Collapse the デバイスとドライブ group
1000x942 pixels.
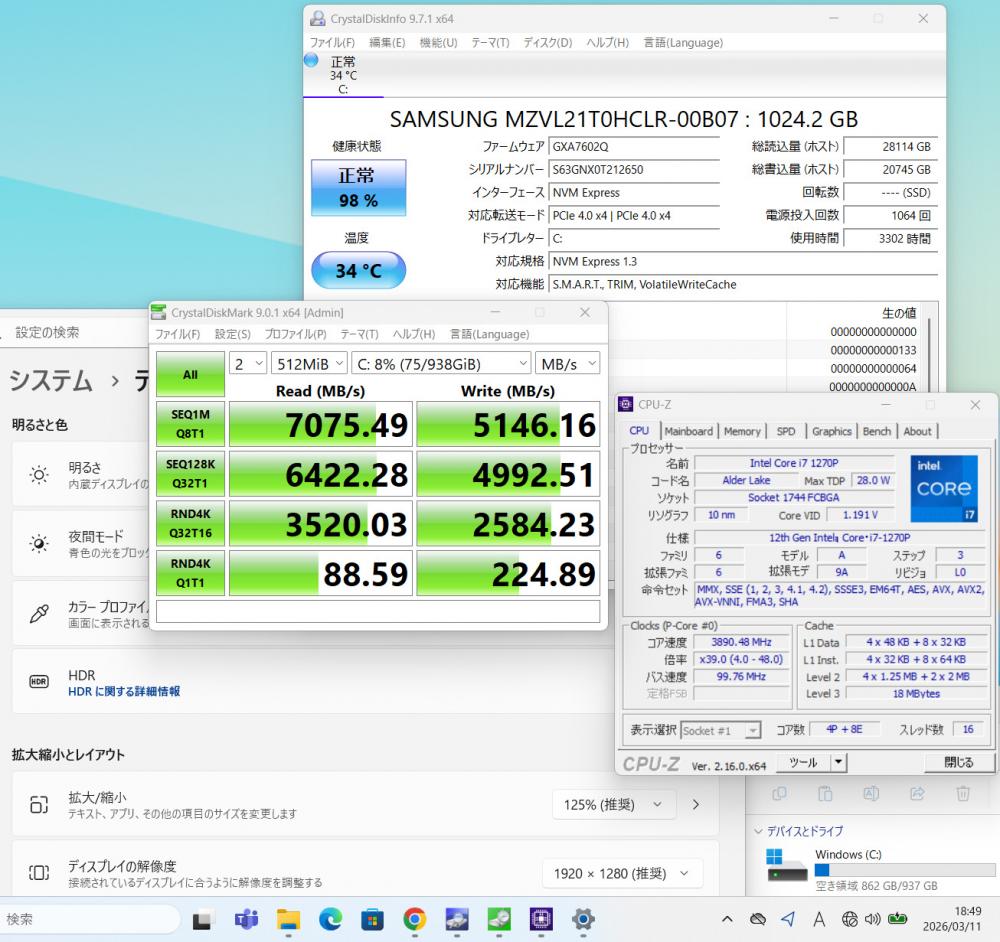pyautogui.click(x=757, y=831)
